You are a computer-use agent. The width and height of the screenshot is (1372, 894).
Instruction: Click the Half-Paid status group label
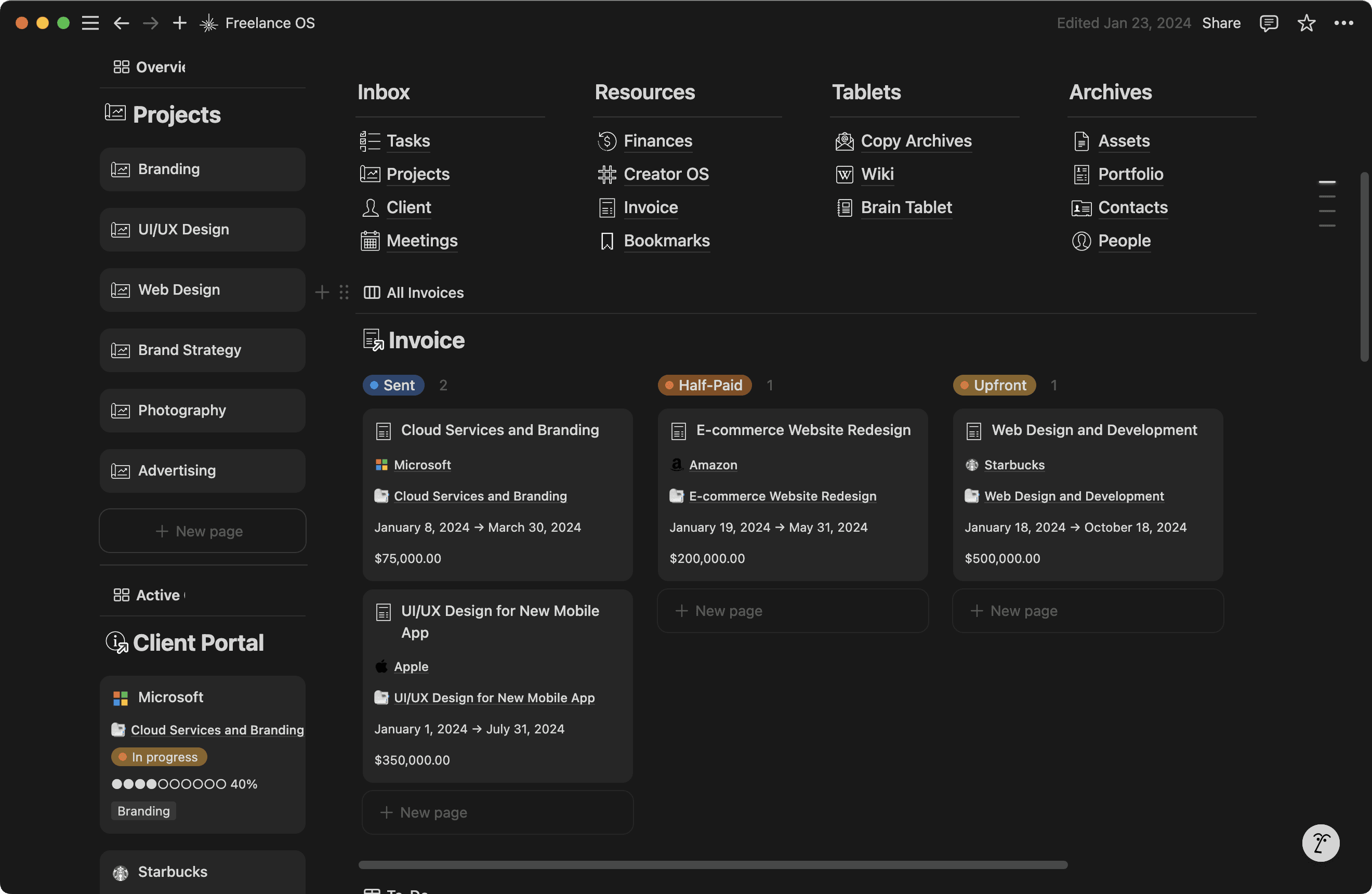coord(704,385)
